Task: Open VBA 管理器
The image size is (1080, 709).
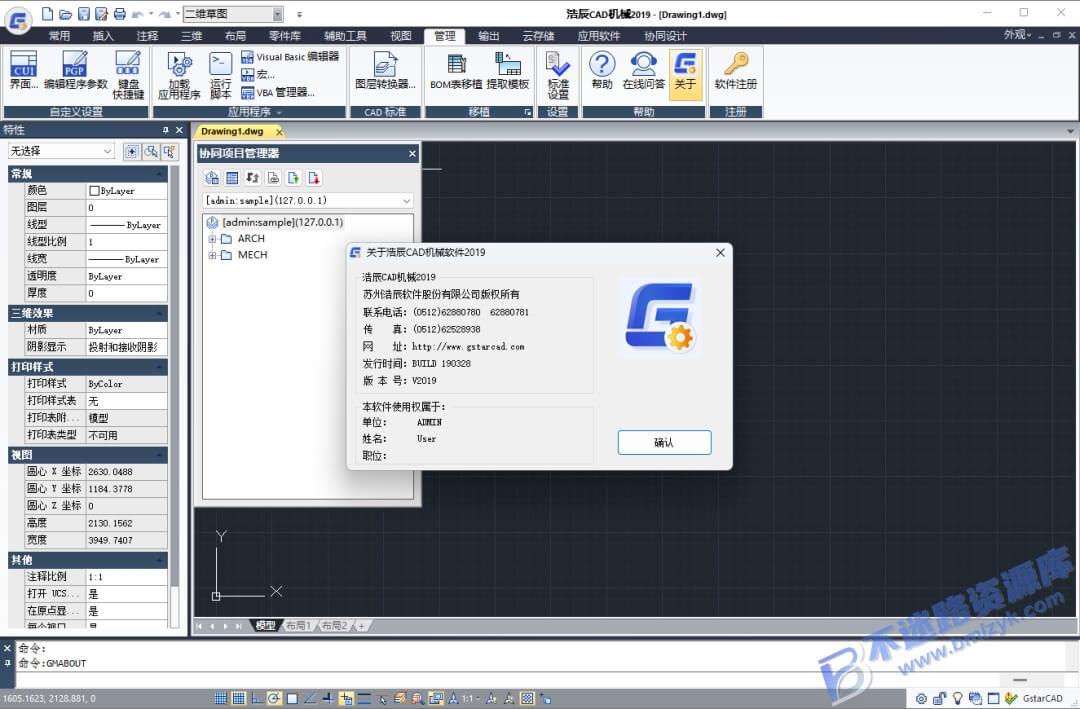Action: pos(278,92)
